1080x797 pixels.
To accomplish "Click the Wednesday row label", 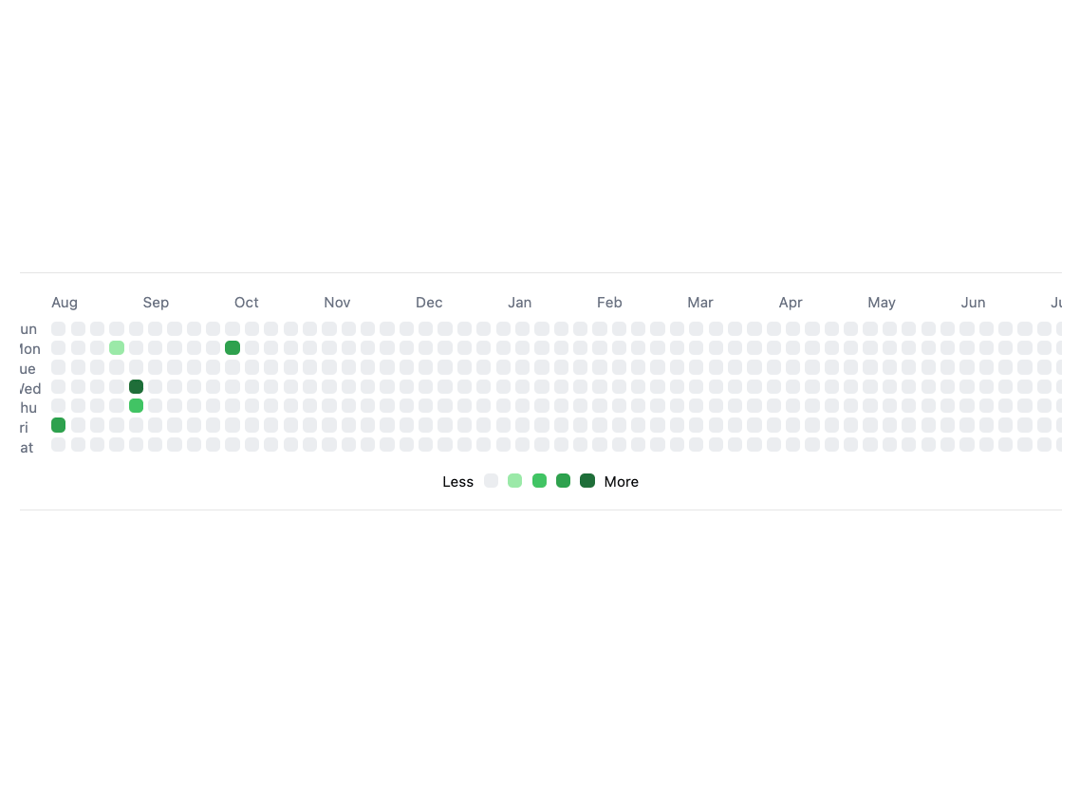I will [30, 389].
